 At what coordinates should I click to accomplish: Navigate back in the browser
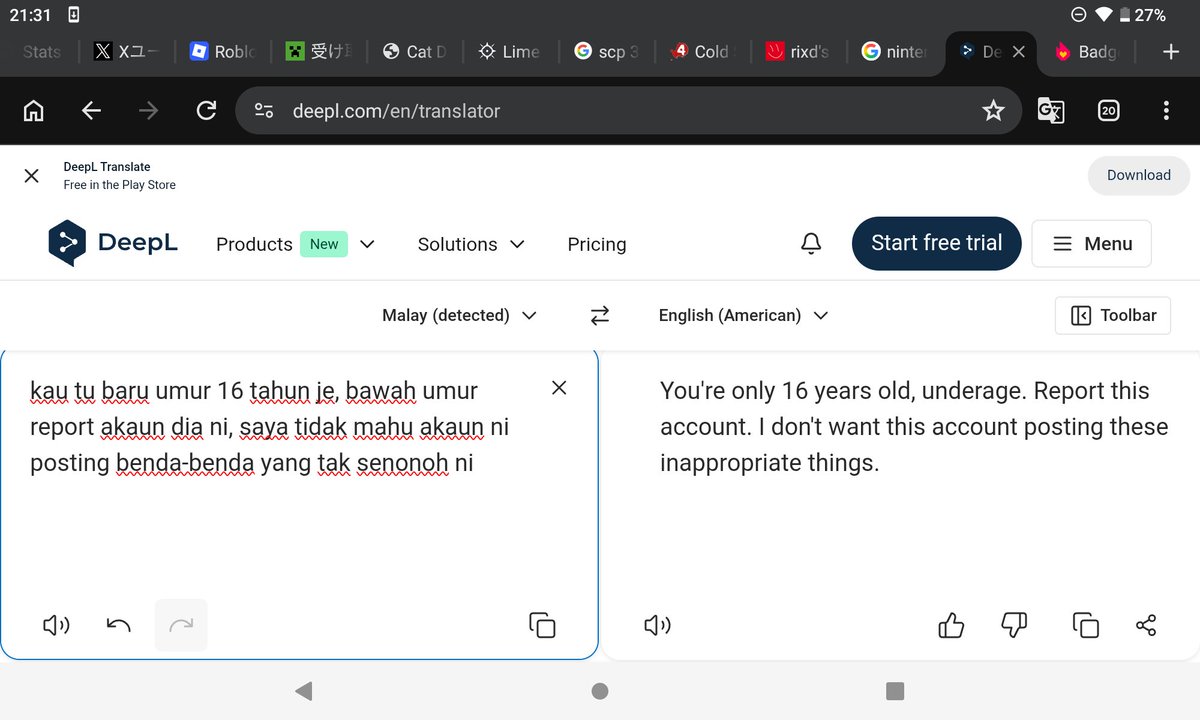coord(91,111)
